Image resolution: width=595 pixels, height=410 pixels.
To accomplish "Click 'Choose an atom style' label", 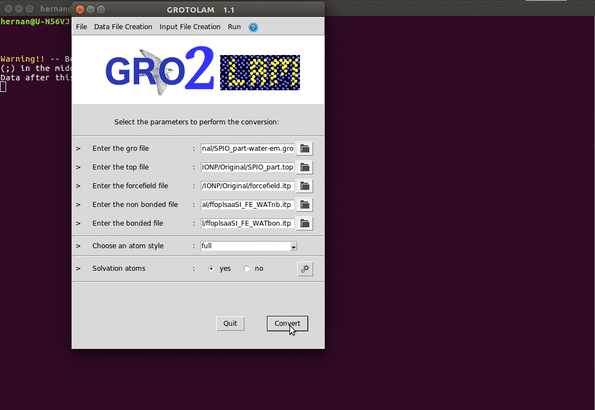I will click(128, 246).
